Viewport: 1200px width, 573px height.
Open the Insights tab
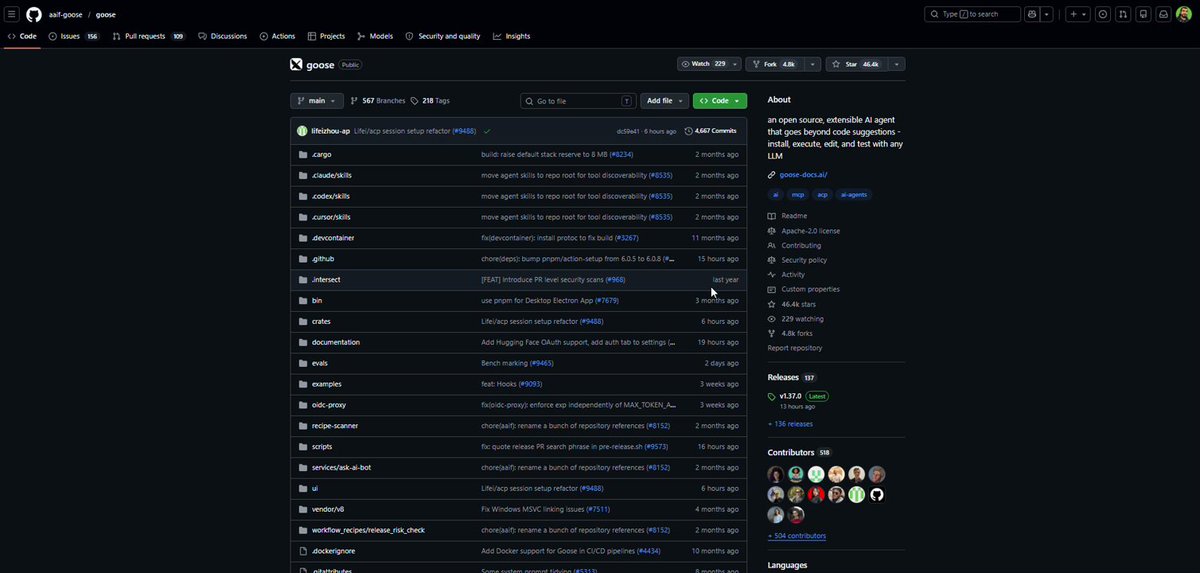tap(512, 36)
